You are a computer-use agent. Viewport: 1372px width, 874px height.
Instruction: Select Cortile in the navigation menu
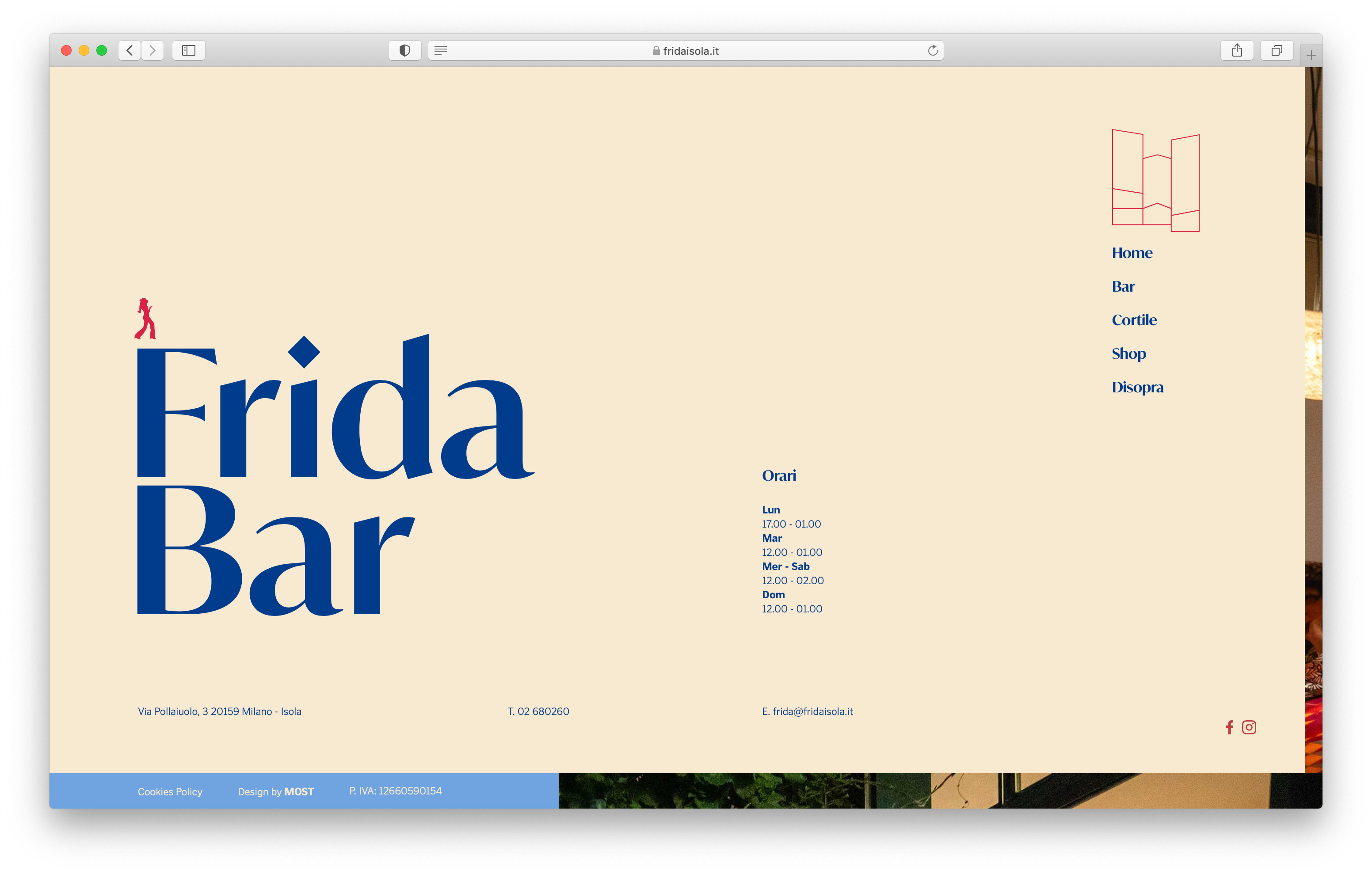tap(1134, 320)
